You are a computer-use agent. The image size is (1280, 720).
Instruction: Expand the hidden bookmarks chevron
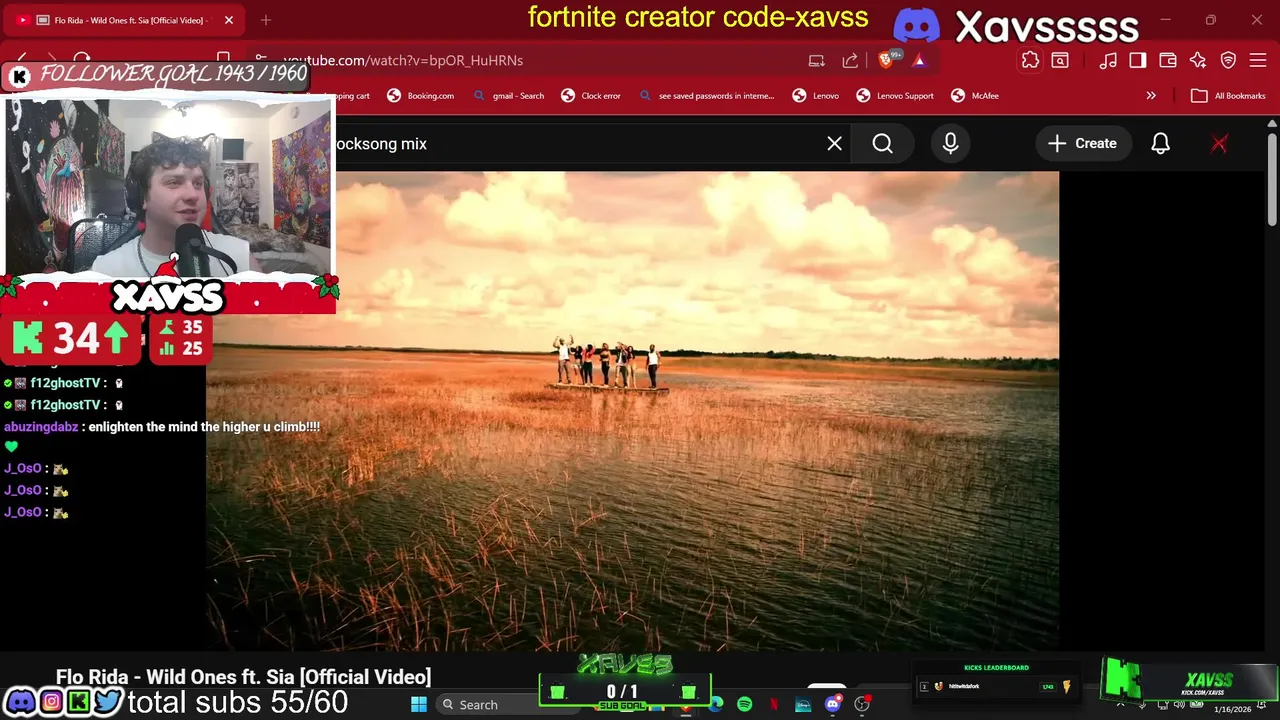(1151, 96)
